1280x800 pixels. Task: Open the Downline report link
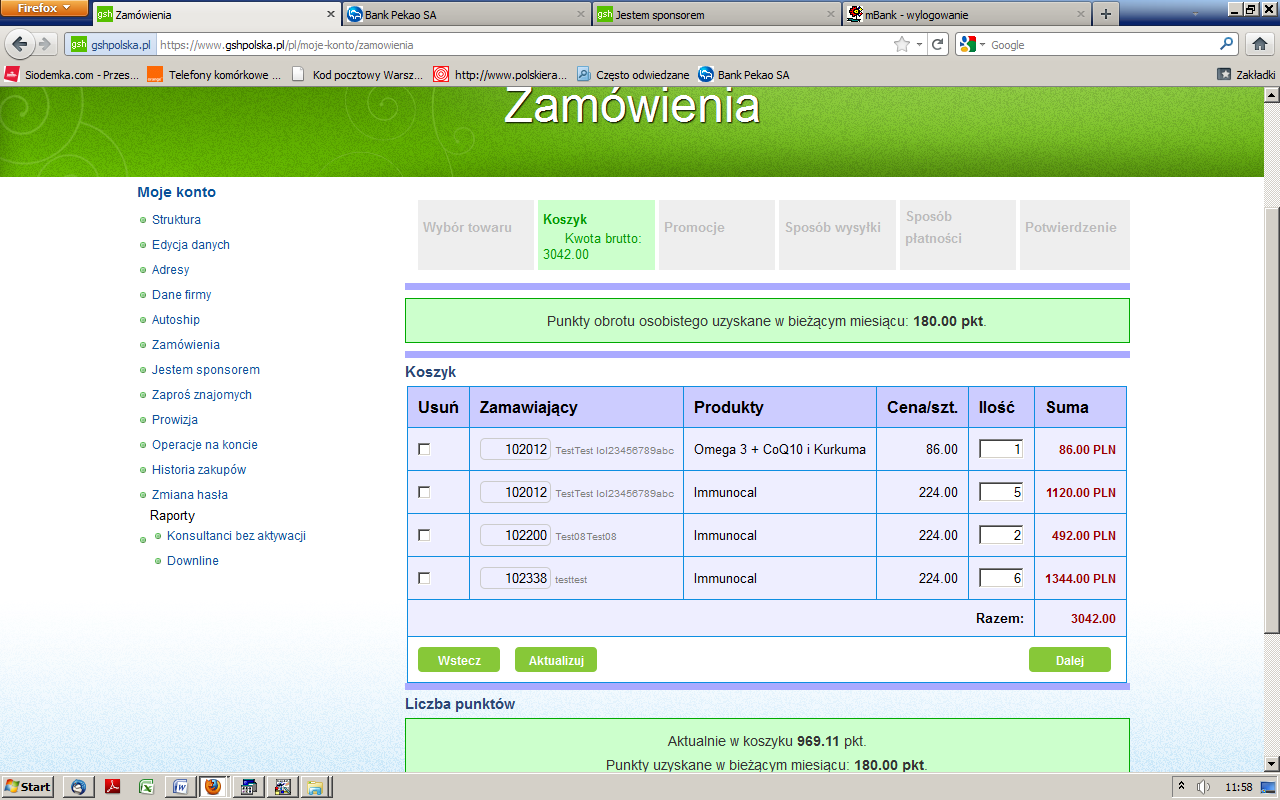pos(193,561)
